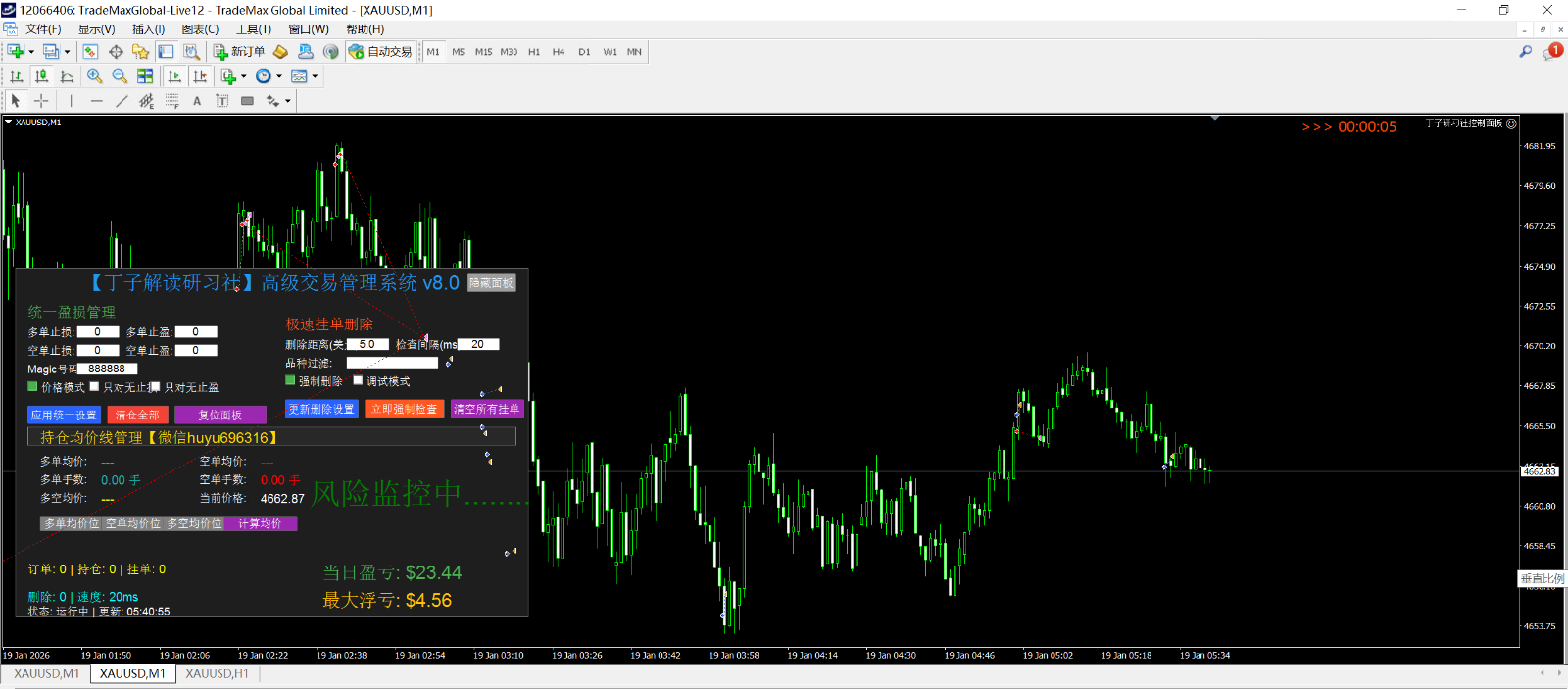This screenshot has height=689, width=1568.
Task: Switch timeframe to M5
Action: 458,52
